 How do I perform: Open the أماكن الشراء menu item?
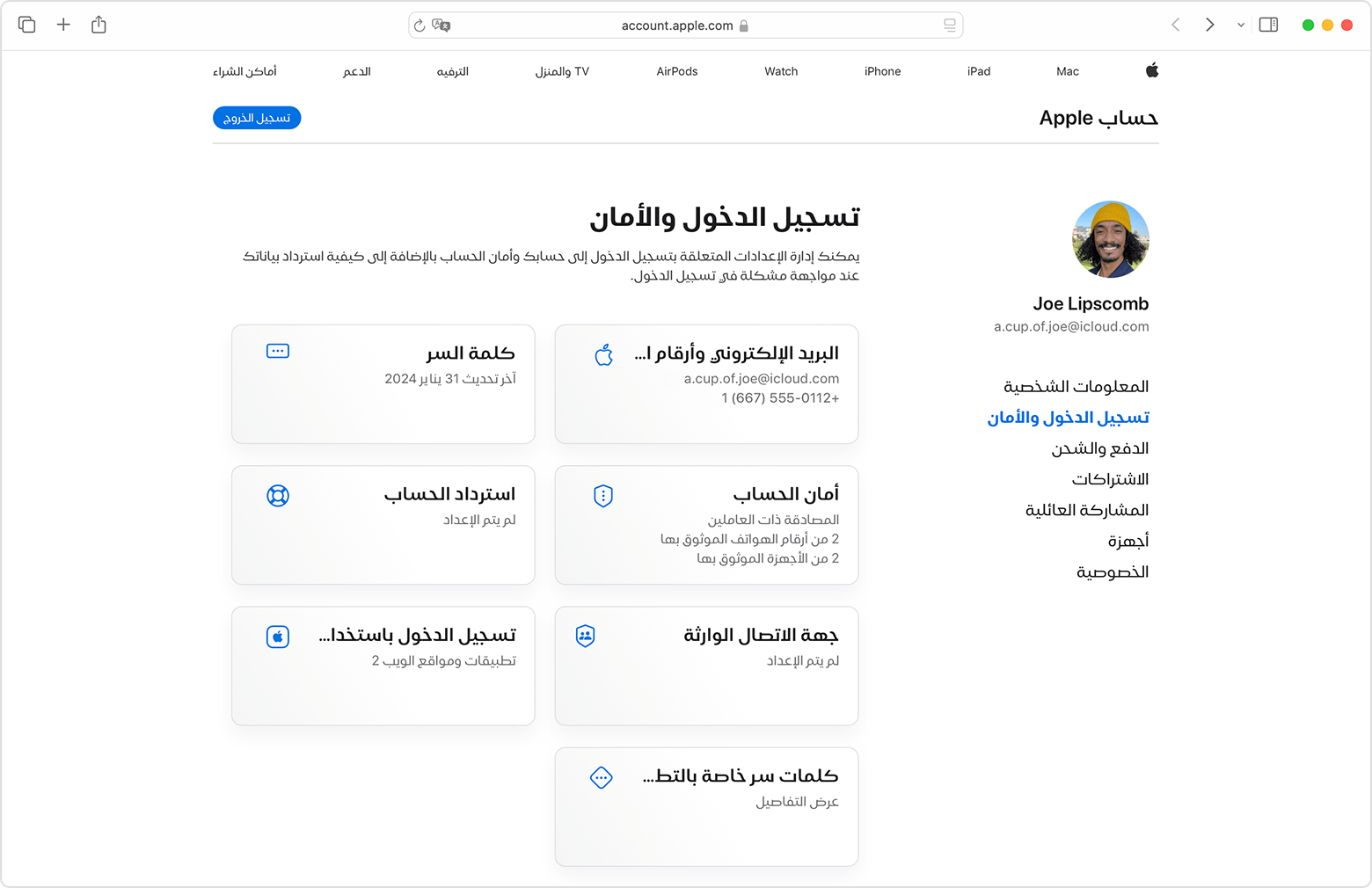[x=244, y=71]
